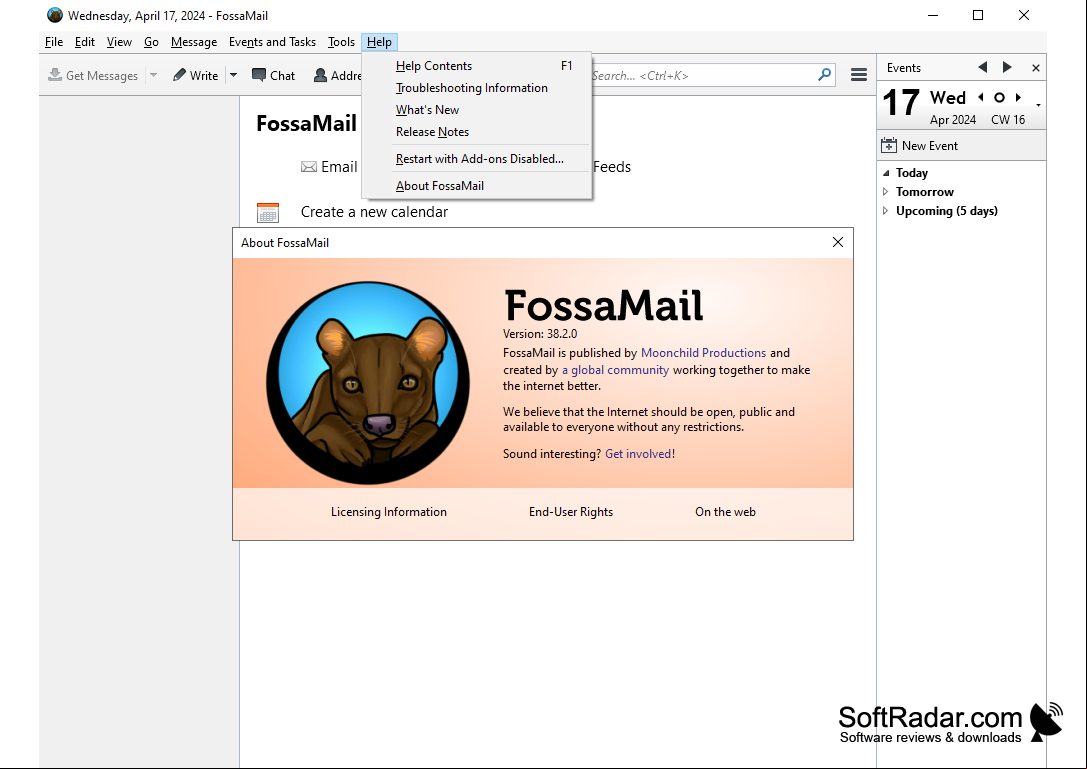Screen dimensions: 1087x769
Task: Choose Restart with Add-ons Disabled
Action: 477,159
